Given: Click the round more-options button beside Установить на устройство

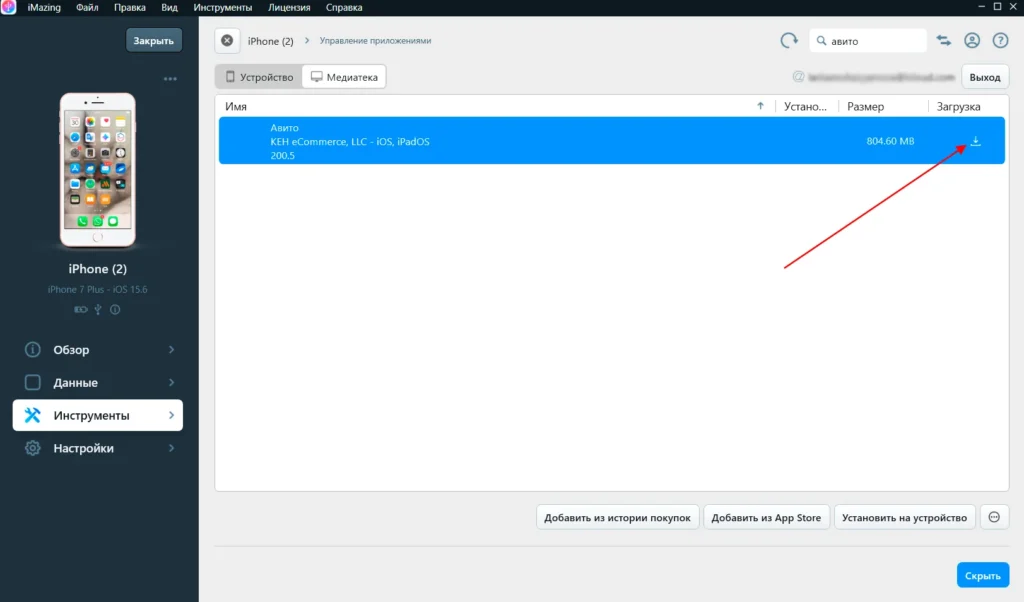Looking at the screenshot, I should coord(994,517).
